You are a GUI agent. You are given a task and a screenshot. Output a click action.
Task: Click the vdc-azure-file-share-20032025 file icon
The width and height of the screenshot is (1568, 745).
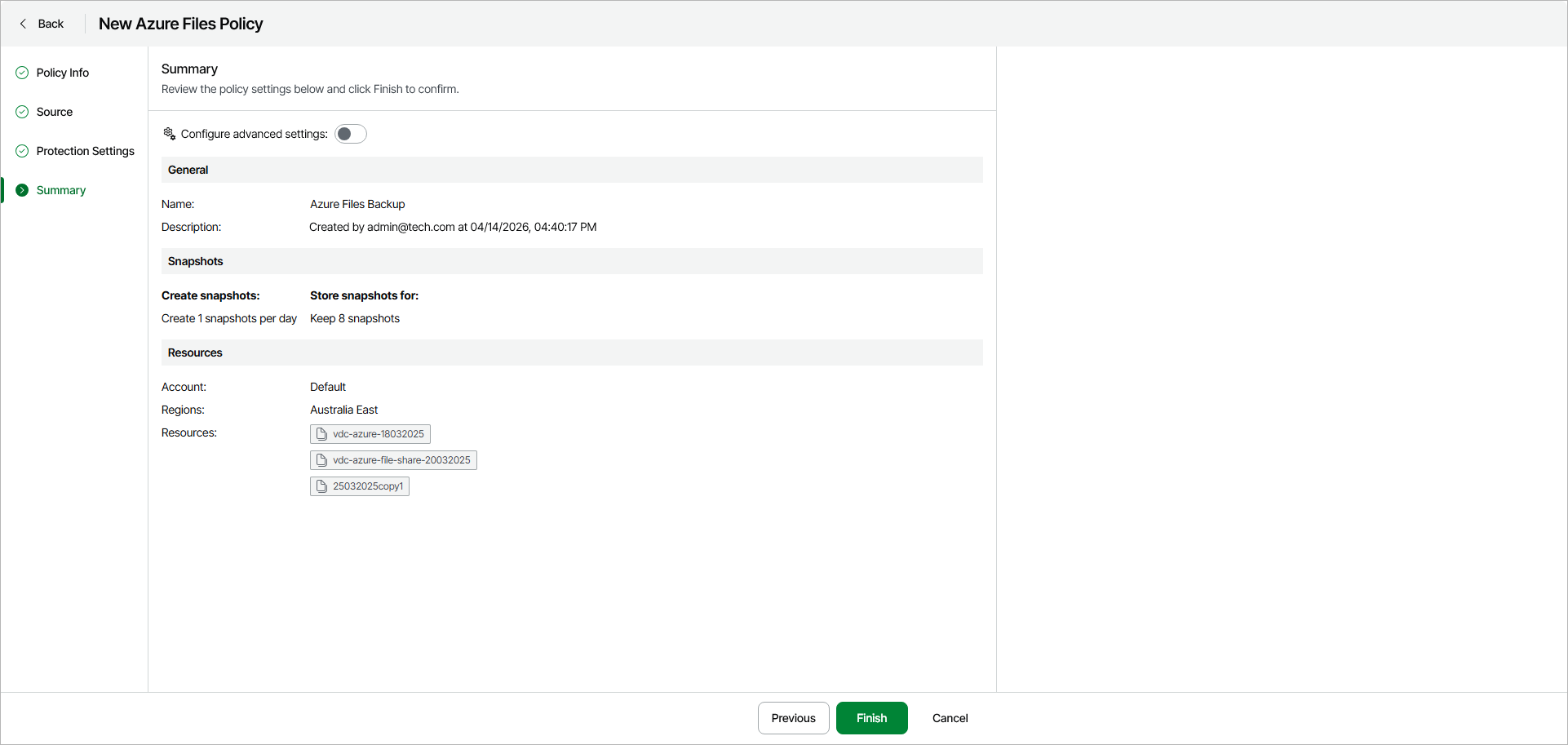coord(321,460)
